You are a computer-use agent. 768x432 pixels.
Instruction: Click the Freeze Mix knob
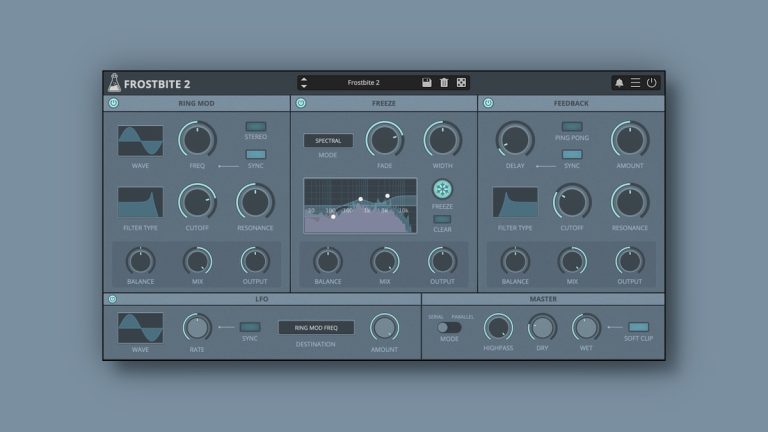[x=384, y=261]
